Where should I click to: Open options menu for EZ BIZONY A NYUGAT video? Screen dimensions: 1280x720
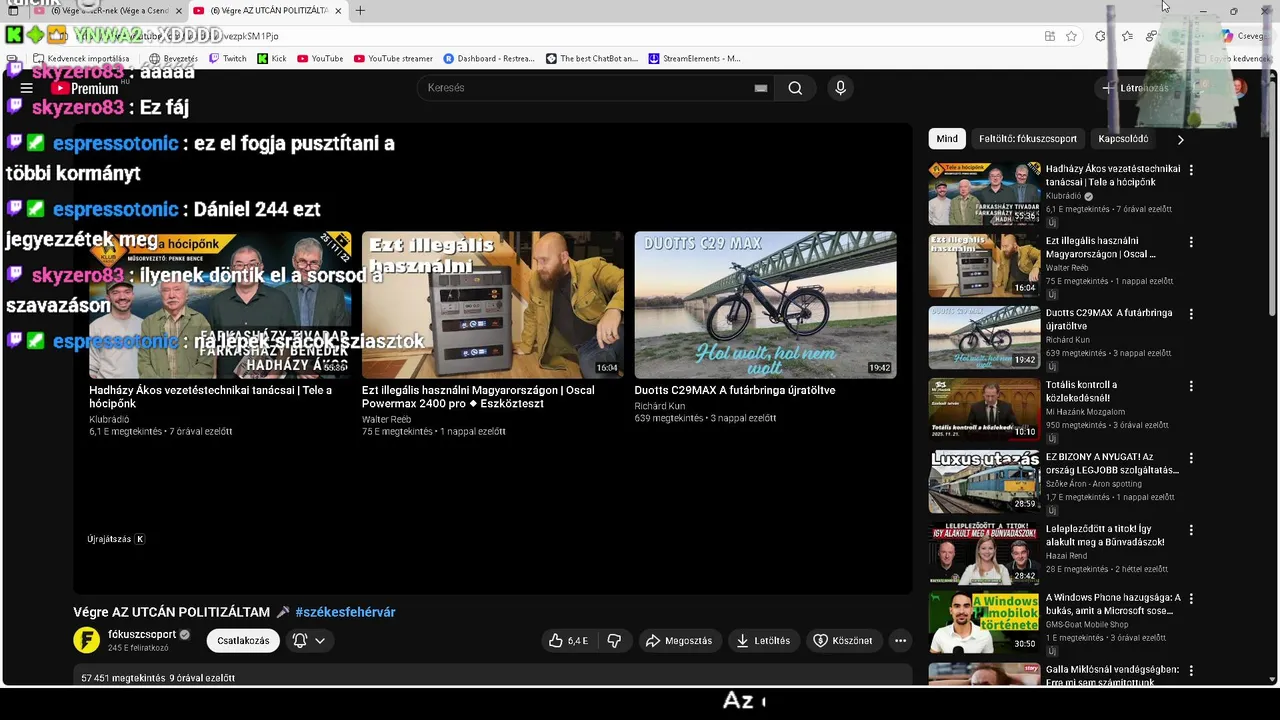tap(1191, 458)
